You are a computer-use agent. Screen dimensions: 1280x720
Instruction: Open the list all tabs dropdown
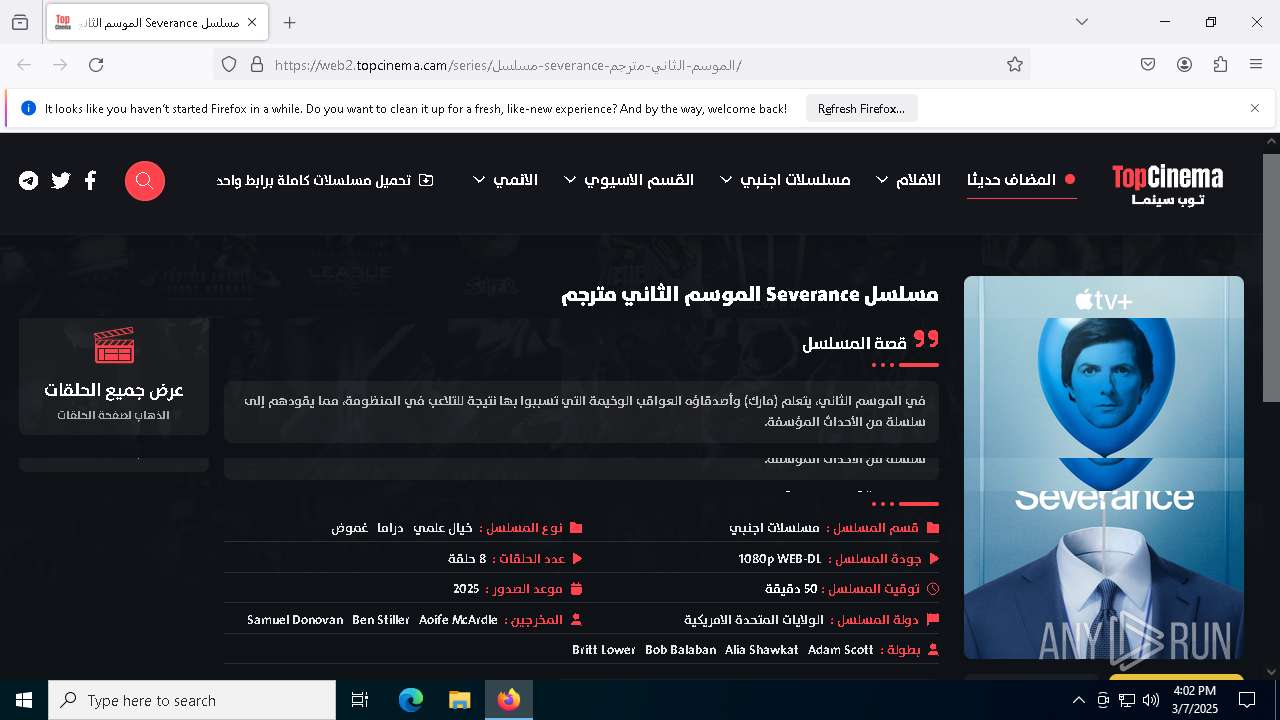coord(1082,22)
